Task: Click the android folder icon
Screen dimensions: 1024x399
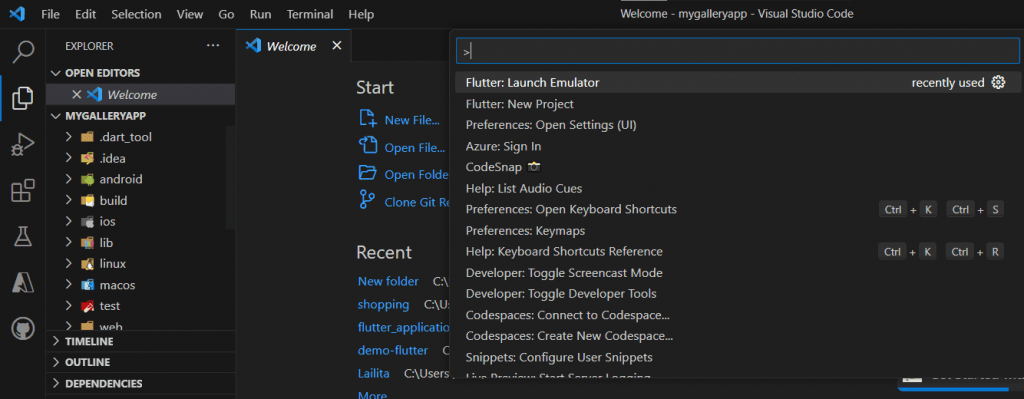Action: point(88,179)
